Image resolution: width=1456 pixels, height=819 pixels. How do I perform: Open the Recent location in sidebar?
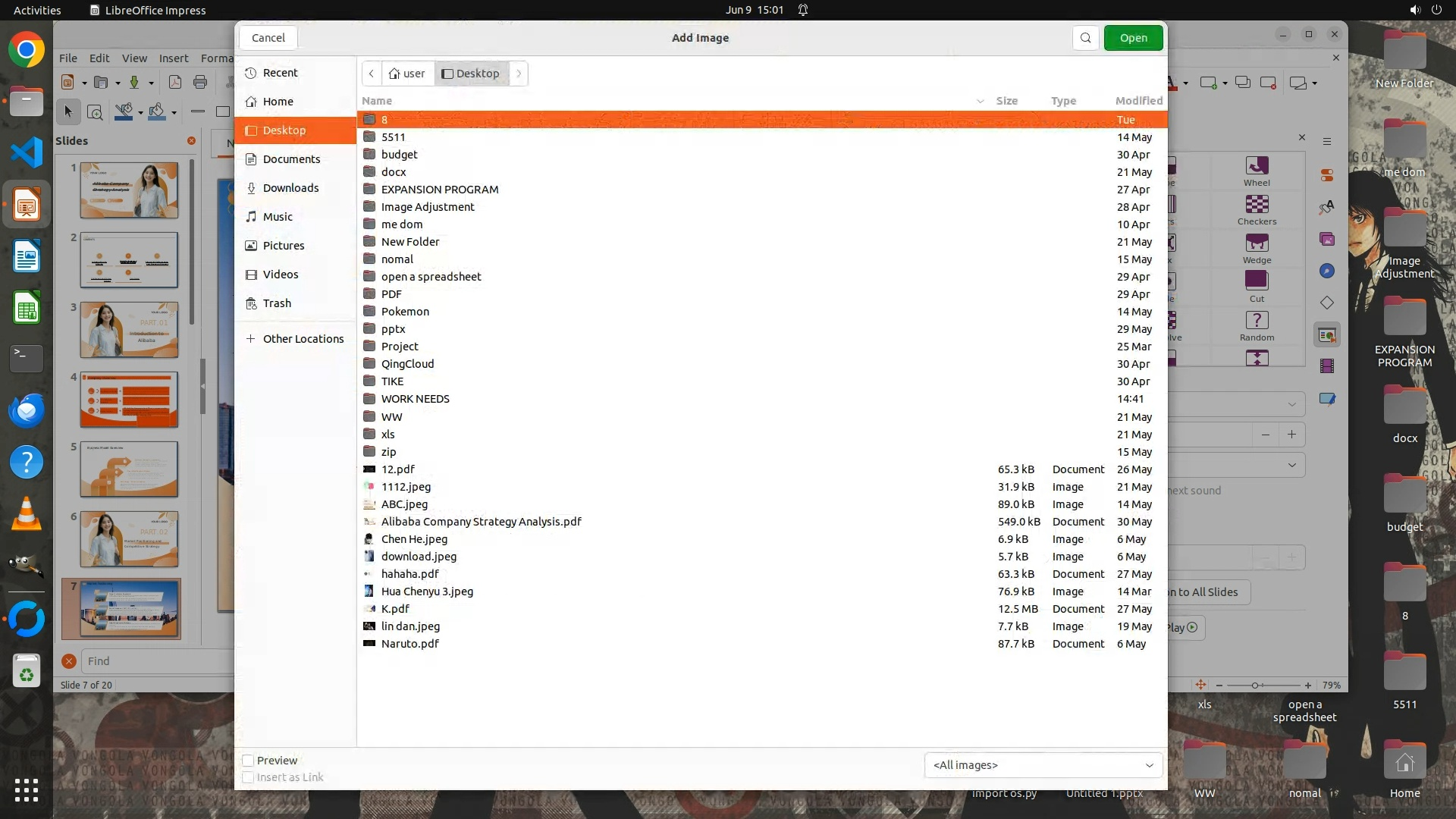(280, 73)
